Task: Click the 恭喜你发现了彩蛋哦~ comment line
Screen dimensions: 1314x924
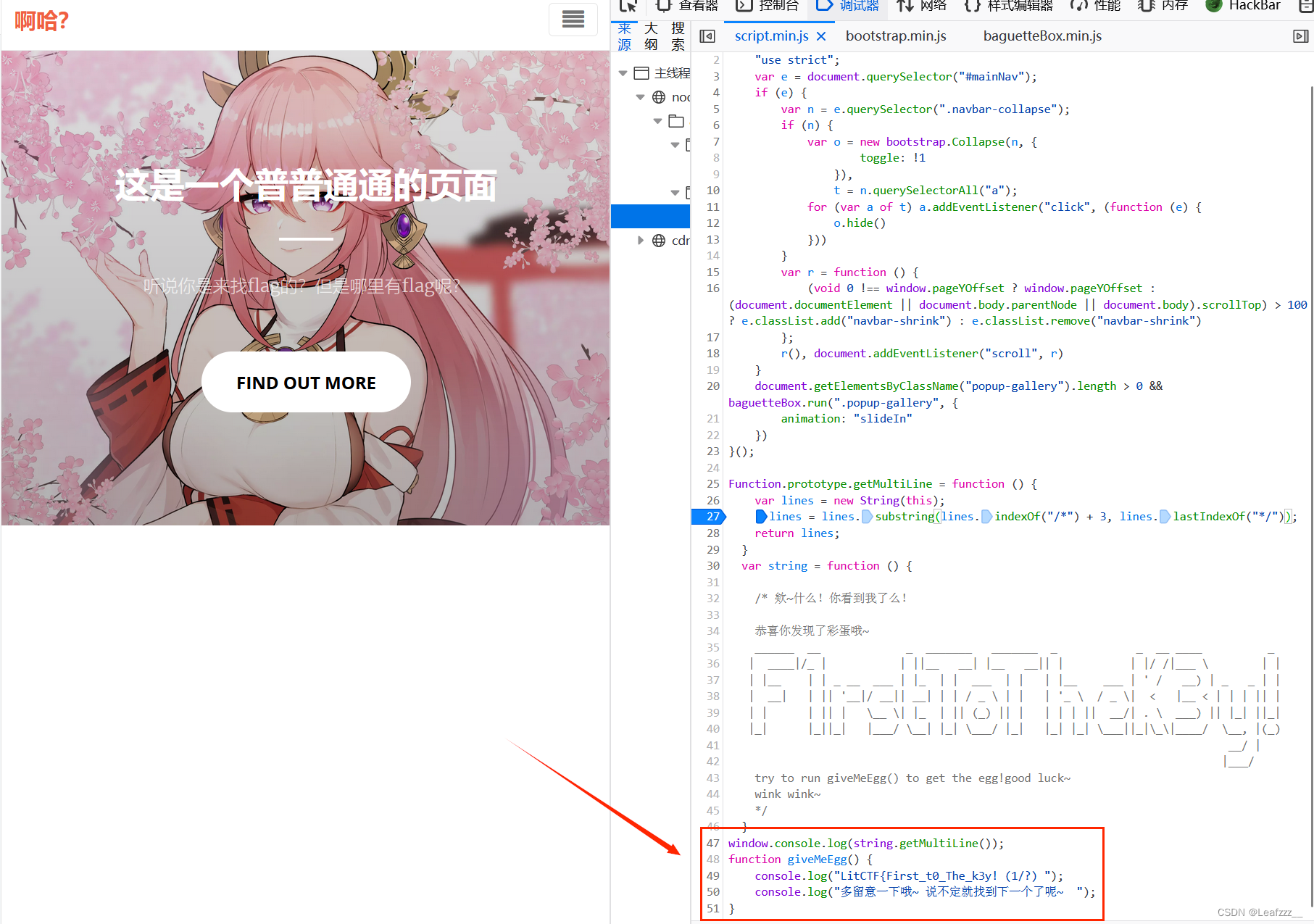Action: [812, 631]
